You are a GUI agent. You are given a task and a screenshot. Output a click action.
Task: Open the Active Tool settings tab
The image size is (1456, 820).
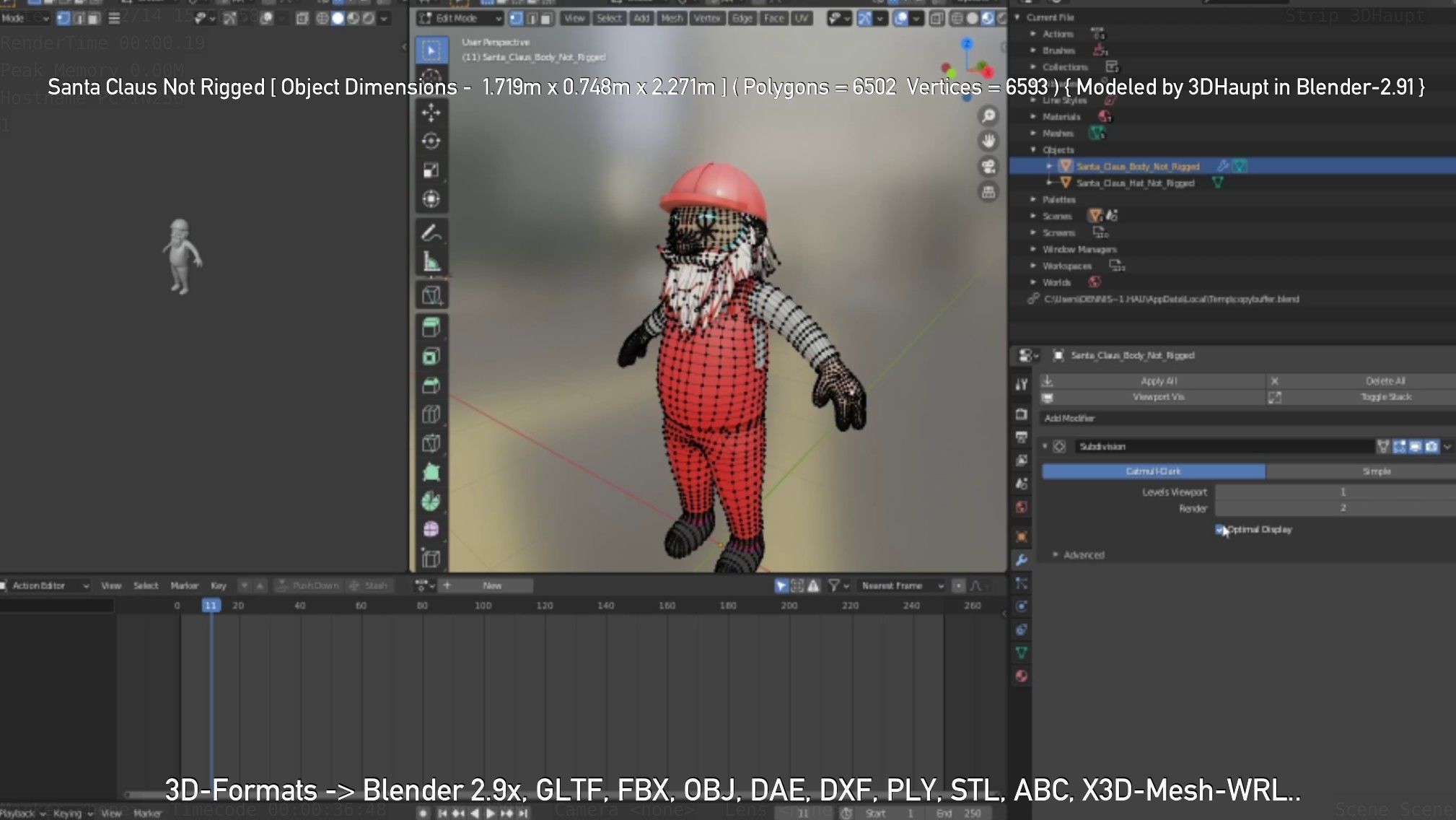pyautogui.click(x=1022, y=384)
